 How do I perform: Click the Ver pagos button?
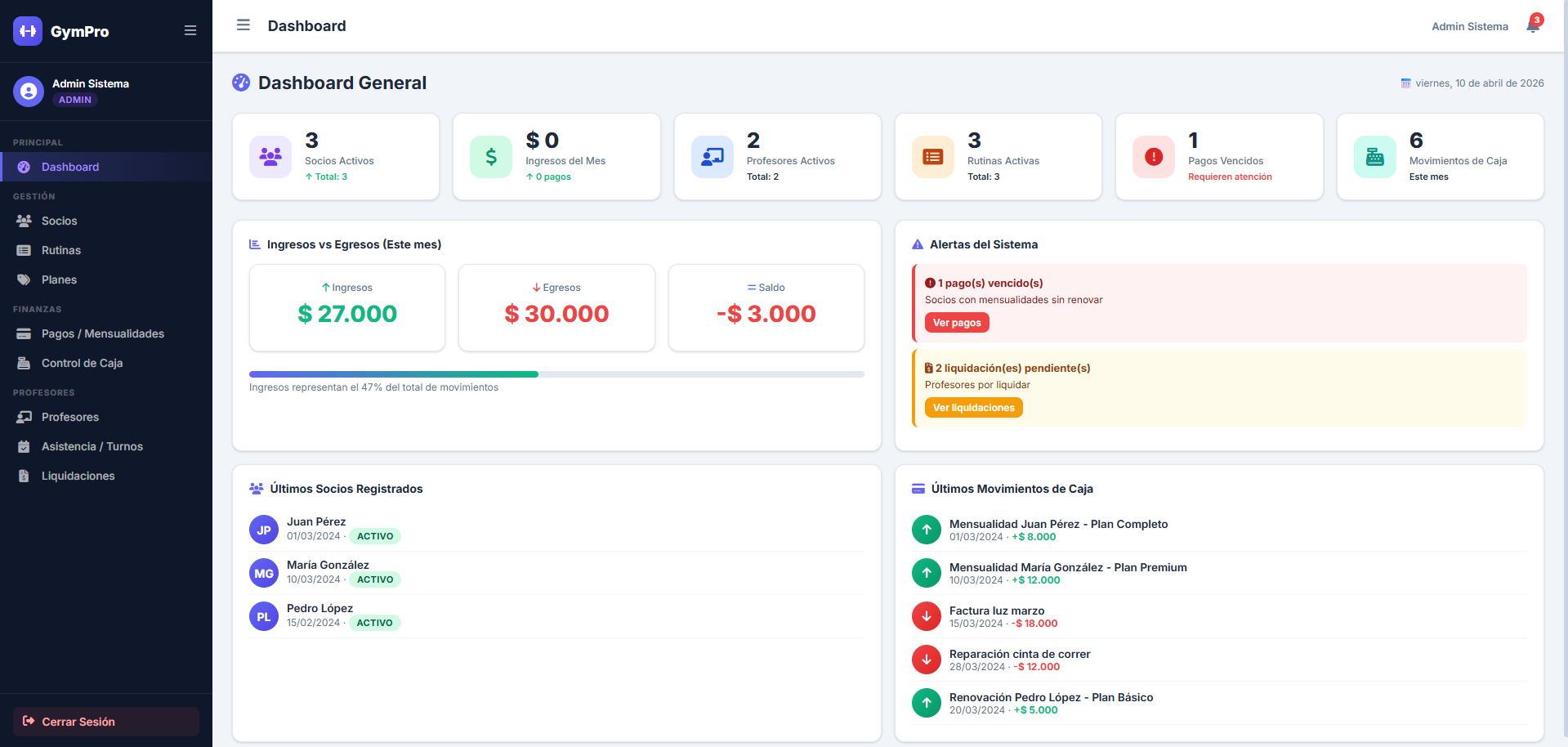click(956, 322)
